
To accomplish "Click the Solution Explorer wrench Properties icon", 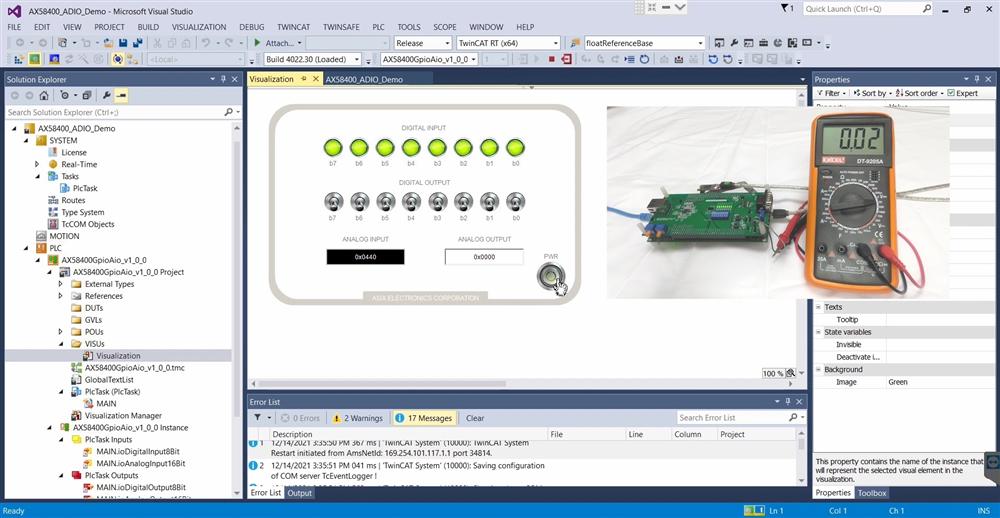I will pyautogui.click(x=107, y=96).
